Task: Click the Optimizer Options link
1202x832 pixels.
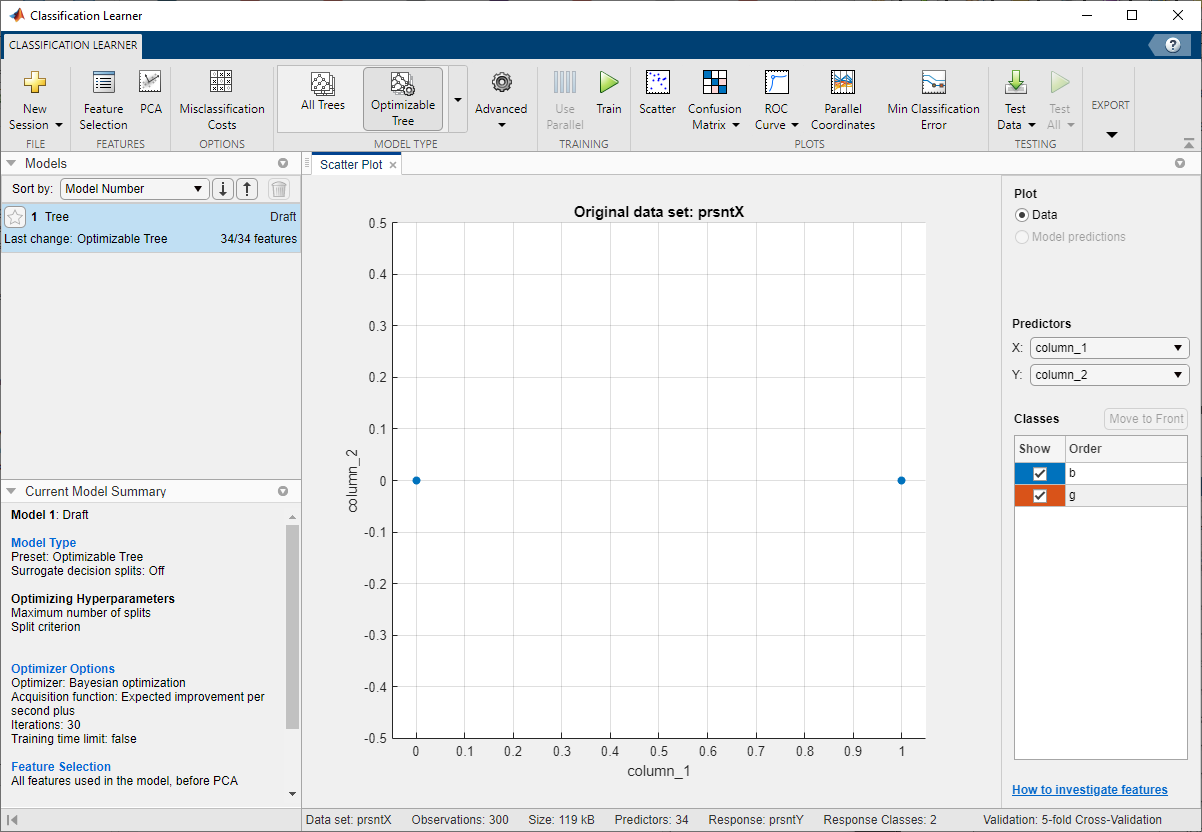Action: tap(63, 669)
